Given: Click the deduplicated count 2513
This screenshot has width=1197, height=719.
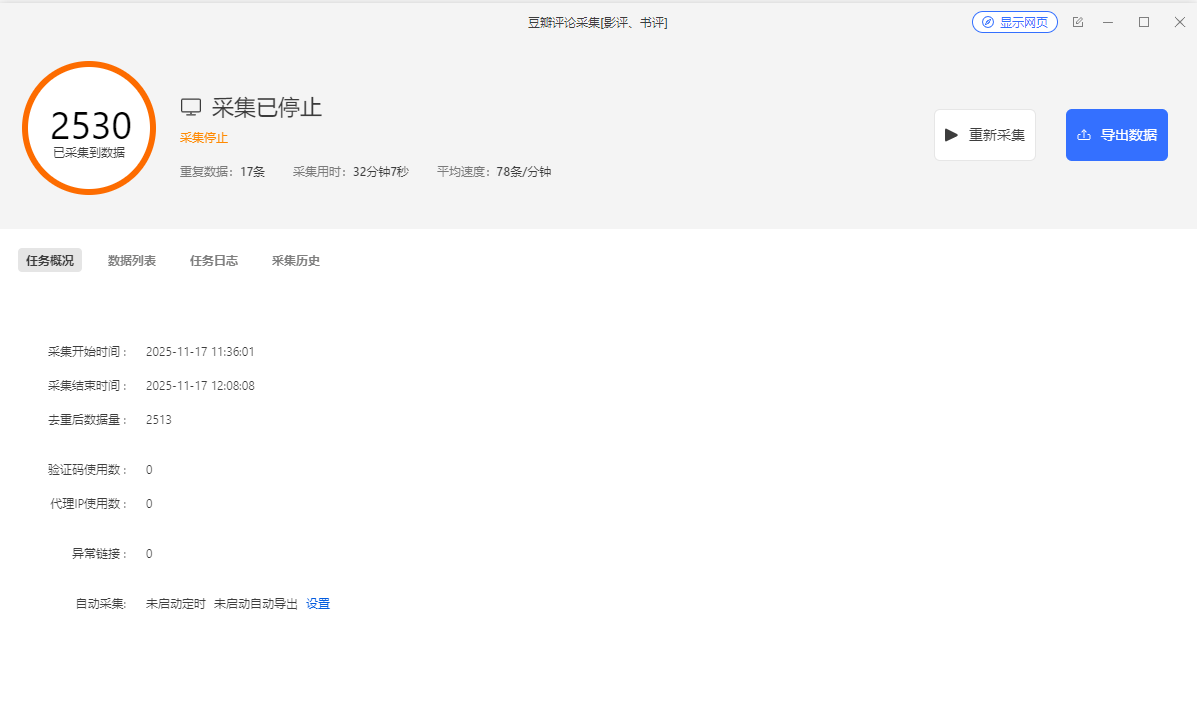Looking at the screenshot, I should pos(159,420).
